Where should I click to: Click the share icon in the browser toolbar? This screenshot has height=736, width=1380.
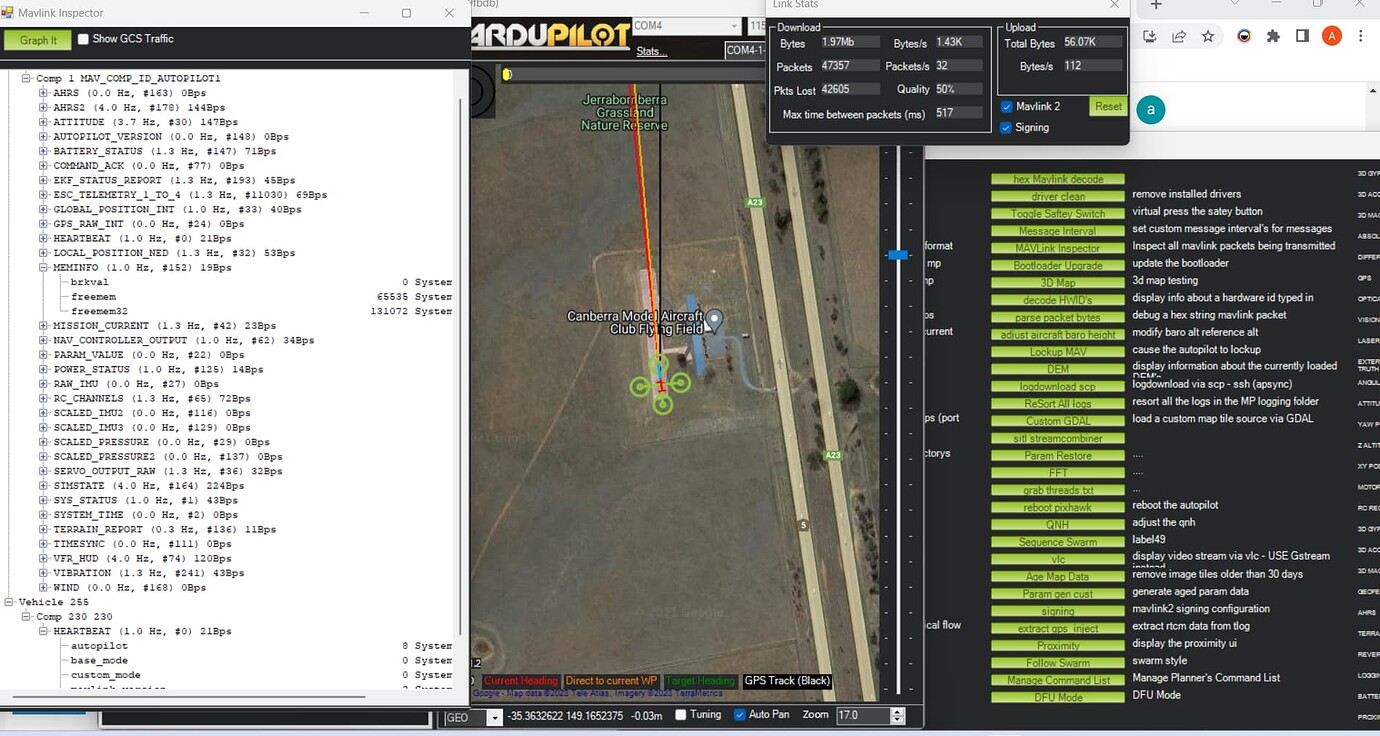pyautogui.click(x=1179, y=35)
